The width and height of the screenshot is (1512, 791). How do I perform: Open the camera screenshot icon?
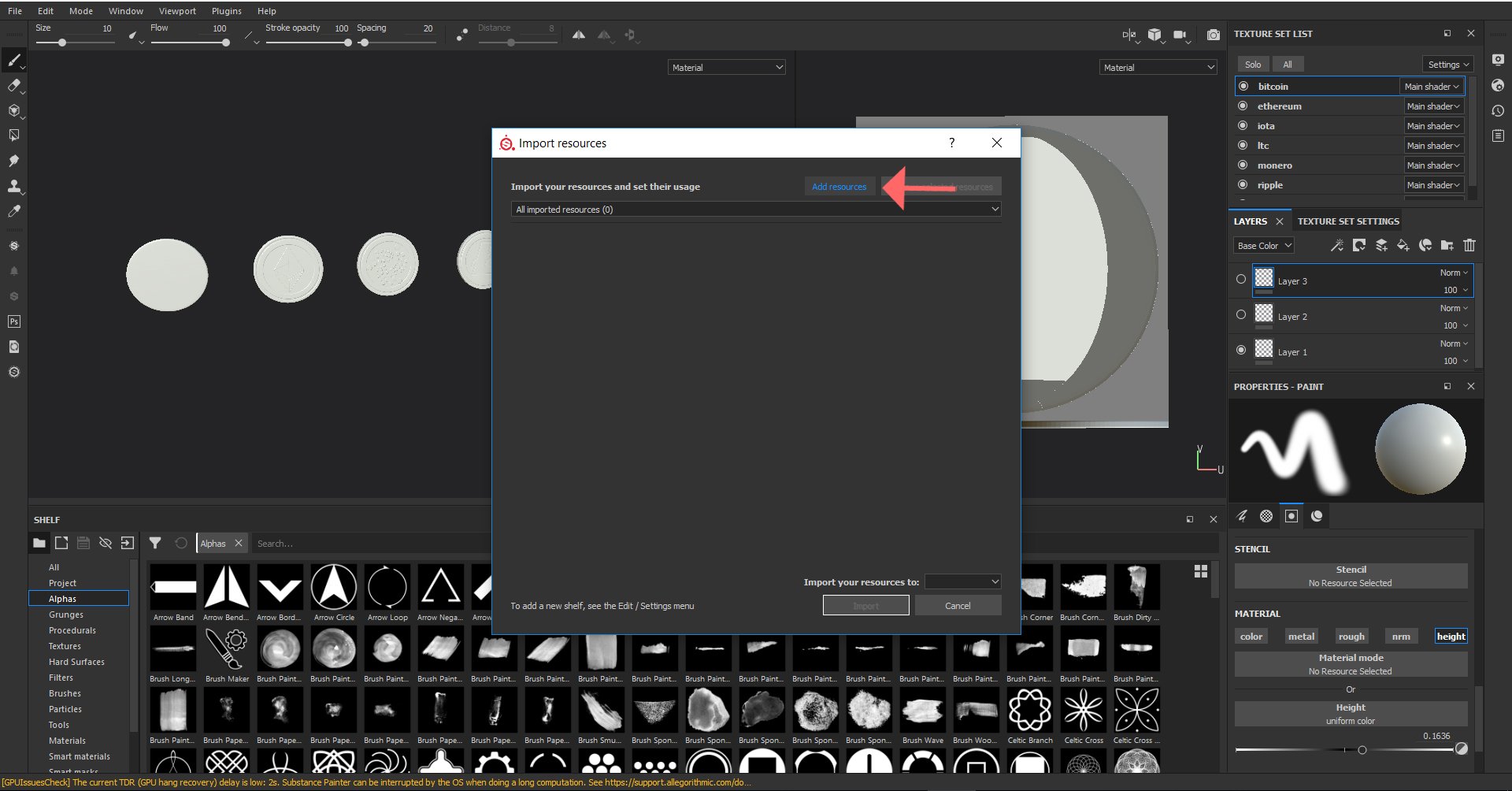[1214, 35]
